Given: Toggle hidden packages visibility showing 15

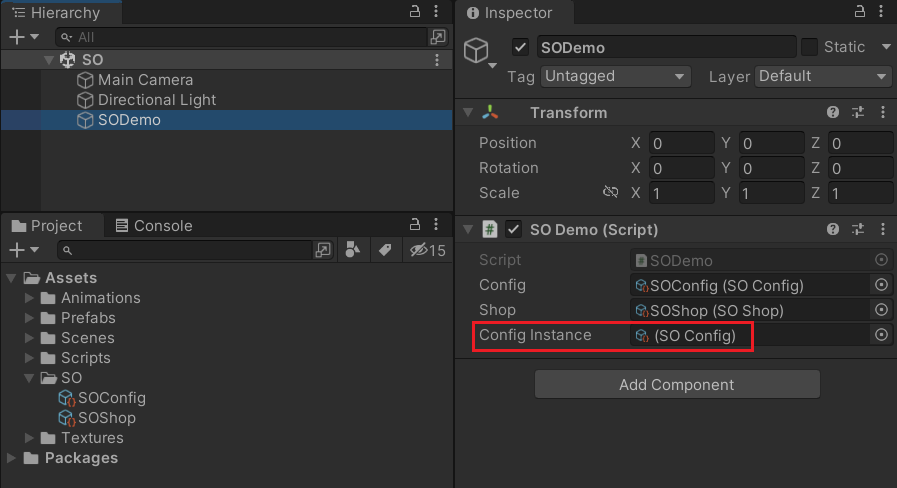Looking at the screenshot, I should point(427,250).
